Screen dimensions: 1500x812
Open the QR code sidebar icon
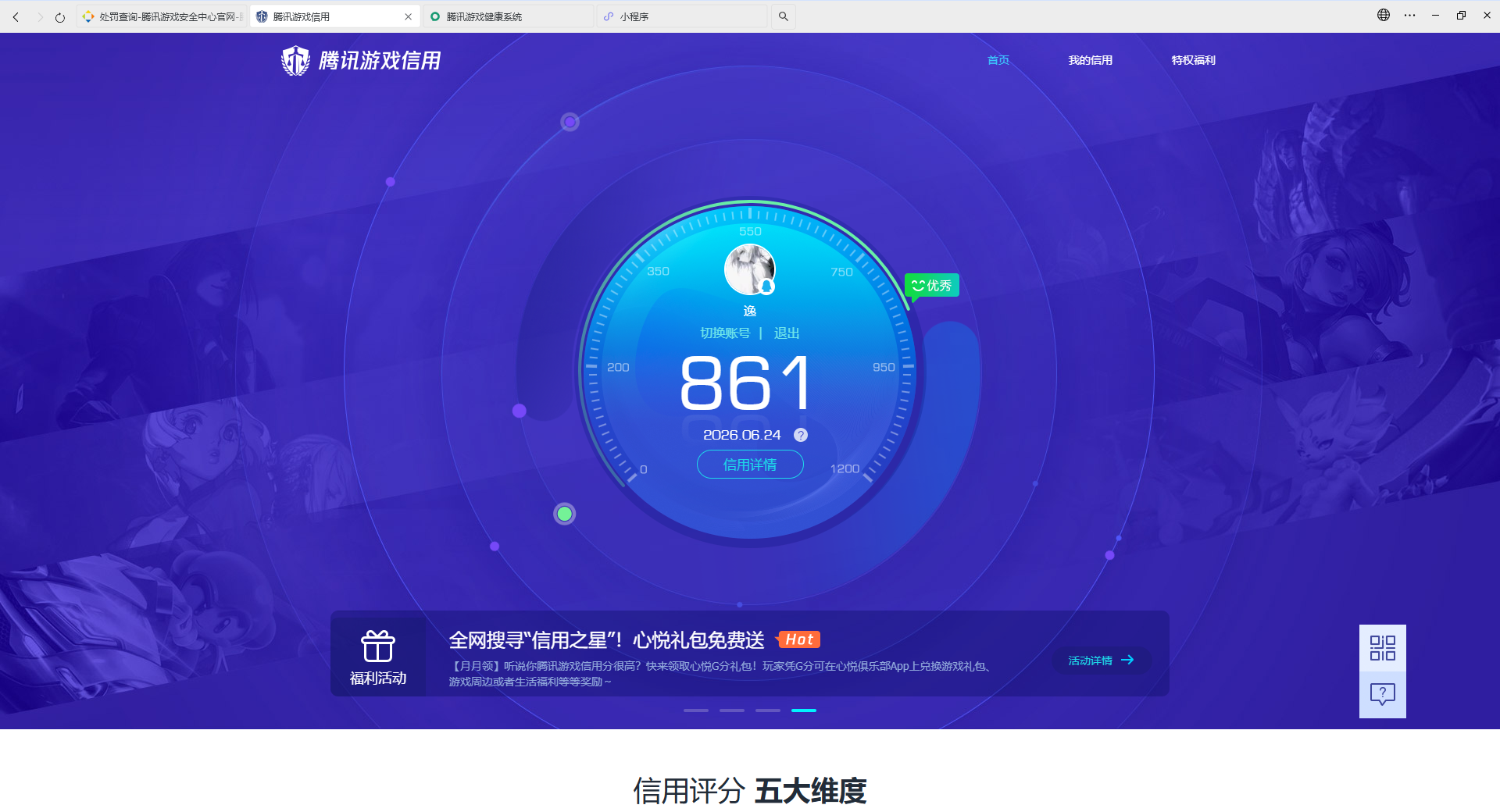(1383, 648)
